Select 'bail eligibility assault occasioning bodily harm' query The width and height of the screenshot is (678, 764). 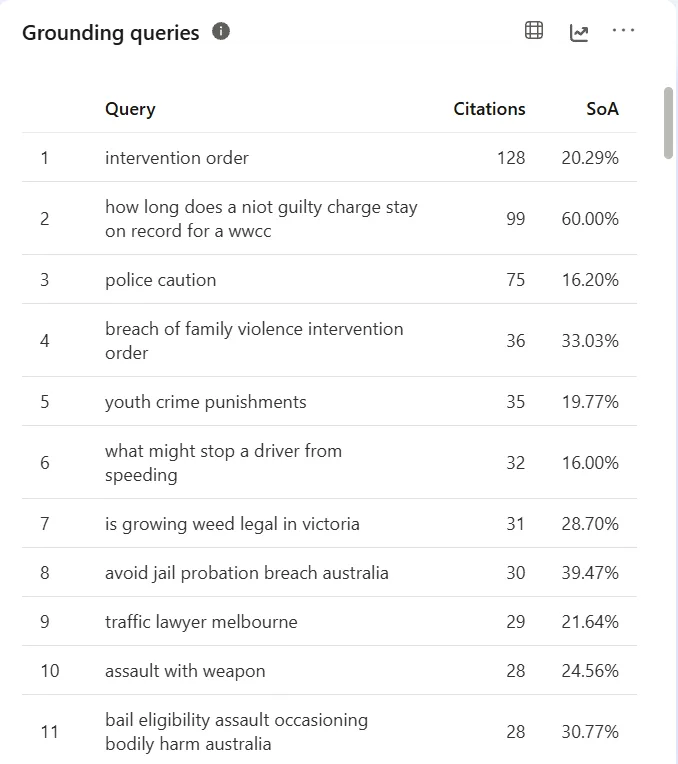(x=236, y=732)
